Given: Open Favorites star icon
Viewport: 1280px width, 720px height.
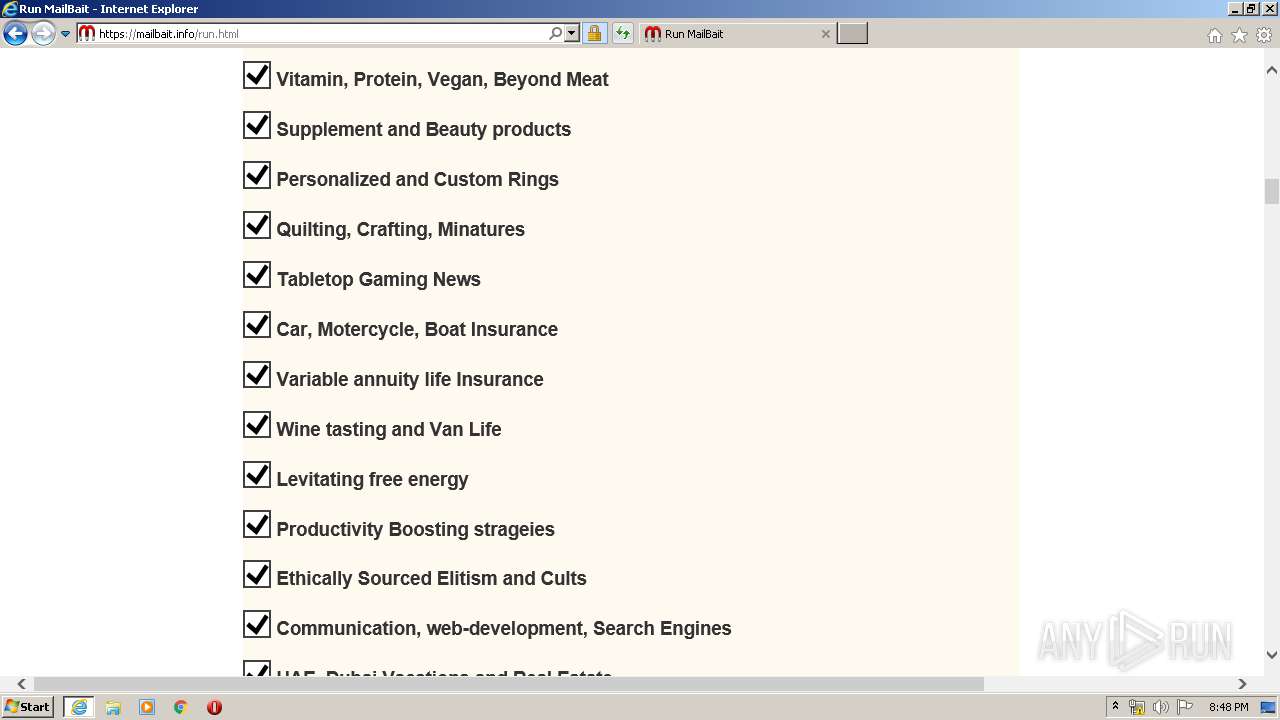Looking at the screenshot, I should tap(1239, 35).
